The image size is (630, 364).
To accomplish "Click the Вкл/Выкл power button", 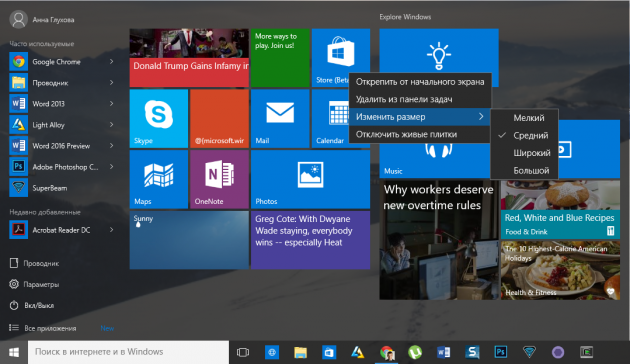I will pos(32,305).
